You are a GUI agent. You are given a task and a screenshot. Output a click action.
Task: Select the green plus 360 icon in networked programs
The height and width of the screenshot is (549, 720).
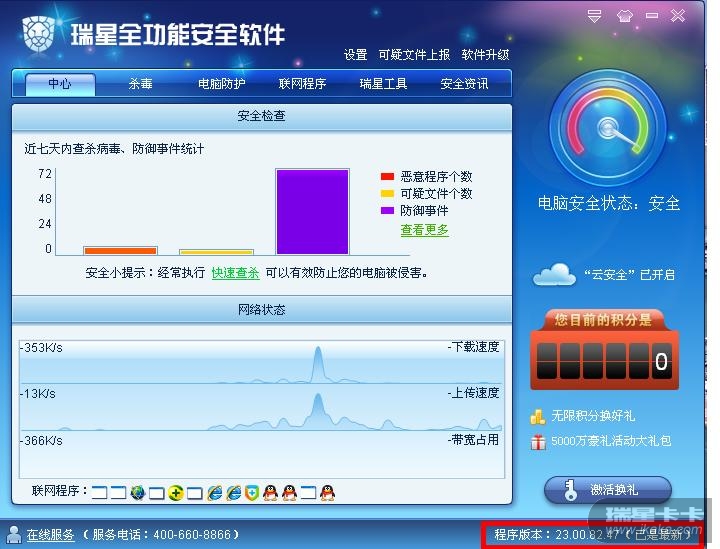(x=175, y=493)
